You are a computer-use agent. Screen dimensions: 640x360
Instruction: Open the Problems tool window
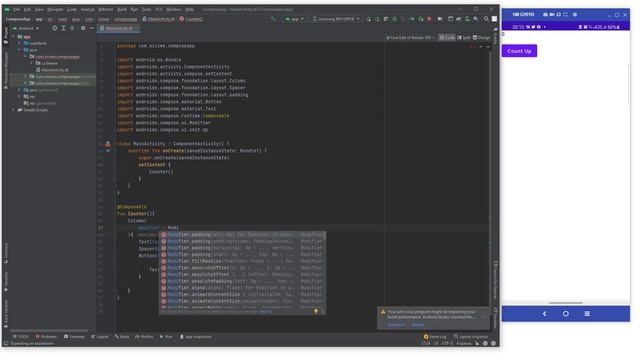pos(46,337)
